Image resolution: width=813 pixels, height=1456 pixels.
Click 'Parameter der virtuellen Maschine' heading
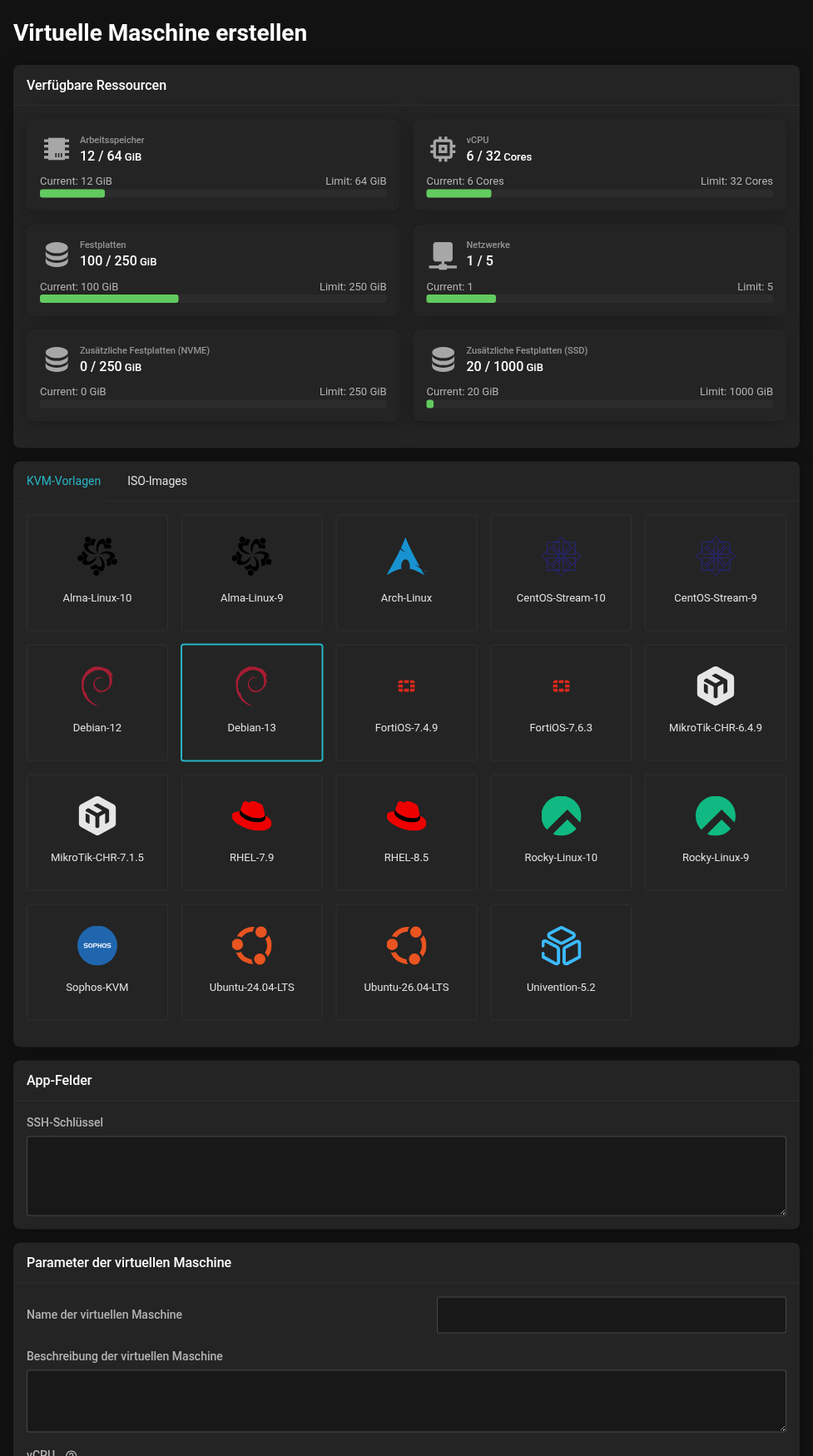pyautogui.click(x=129, y=1262)
